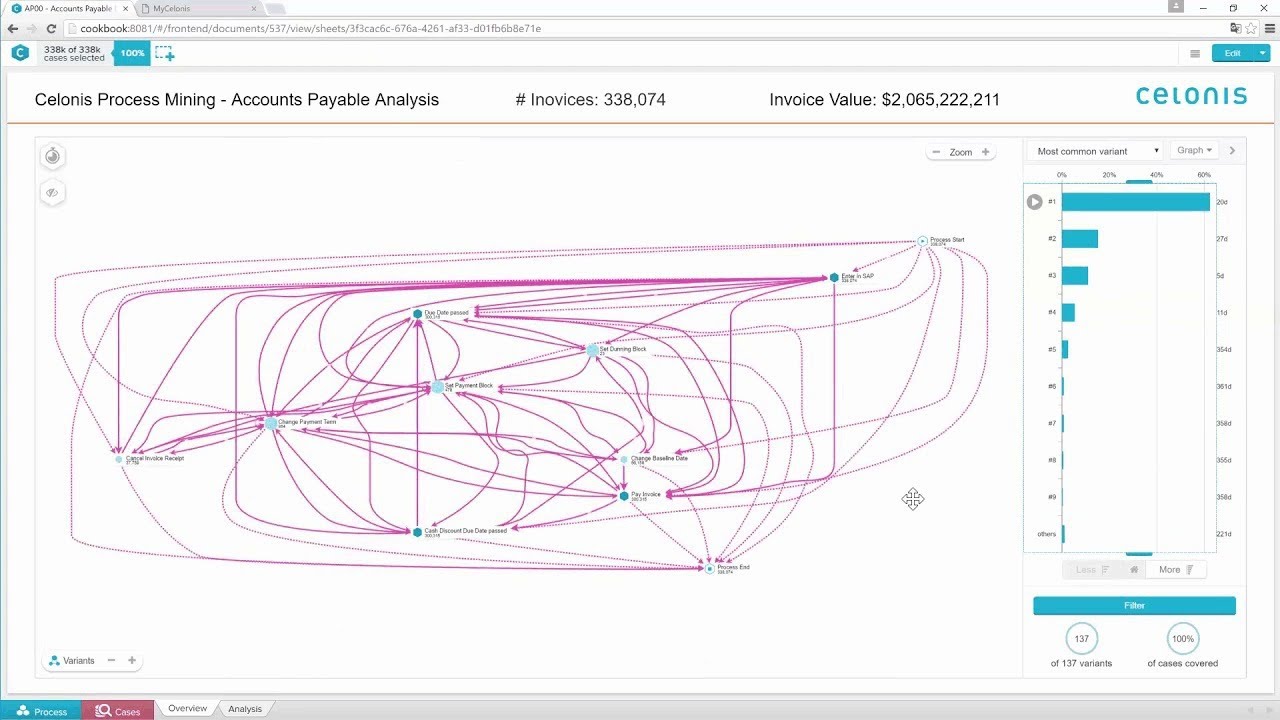The image size is (1280, 720).
Task: Collapse the variant panel with right chevron
Action: click(1232, 151)
